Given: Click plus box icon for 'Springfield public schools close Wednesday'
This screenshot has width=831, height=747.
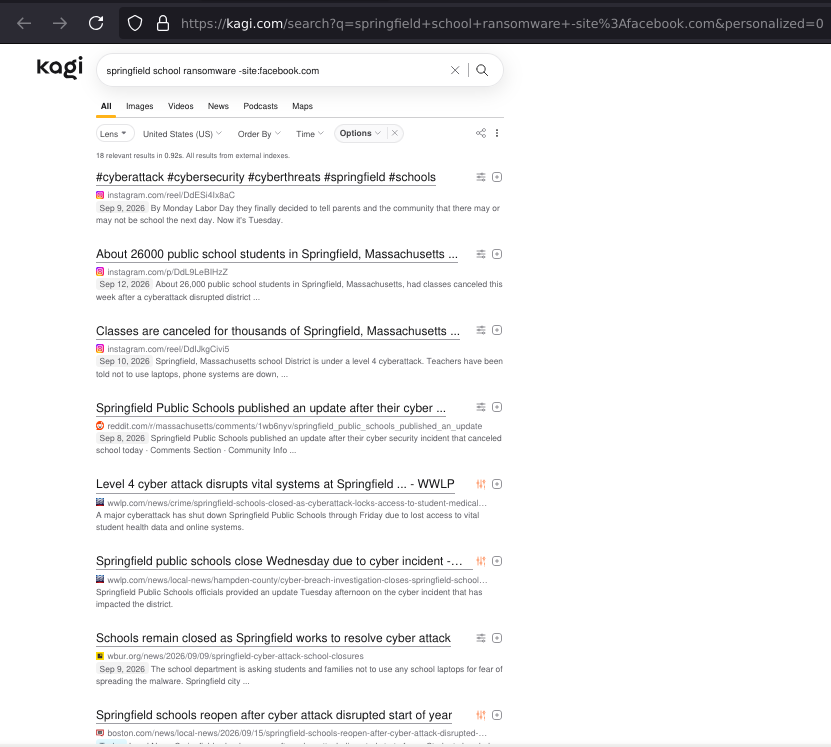Looking at the screenshot, I should coord(497,561).
